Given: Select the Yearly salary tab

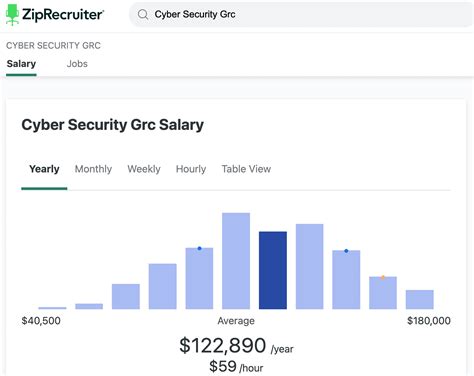Looking at the screenshot, I should 44,169.
